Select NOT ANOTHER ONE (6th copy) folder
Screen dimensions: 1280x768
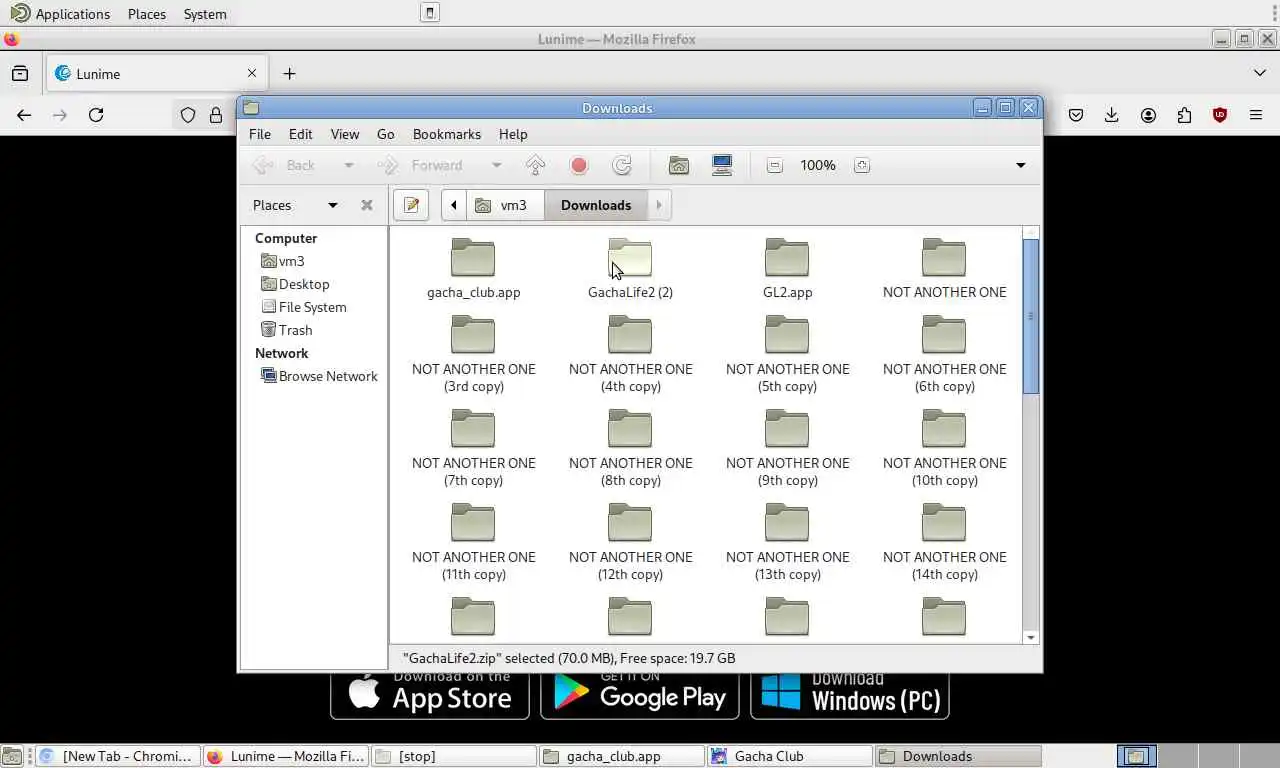pyautogui.click(x=944, y=354)
